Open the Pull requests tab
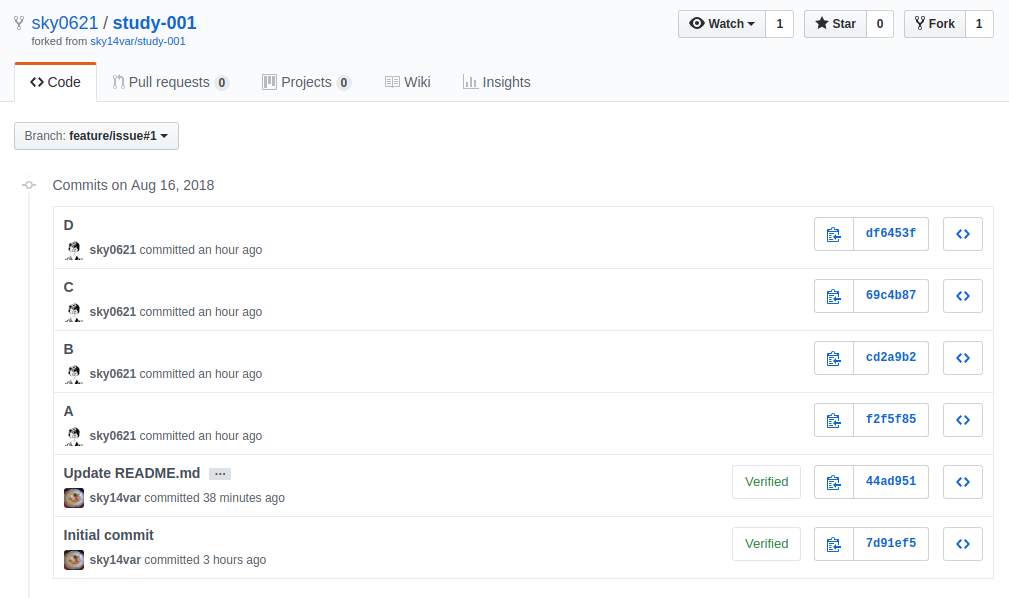The height and width of the screenshot is (598, 1009). tap(171, 82)
